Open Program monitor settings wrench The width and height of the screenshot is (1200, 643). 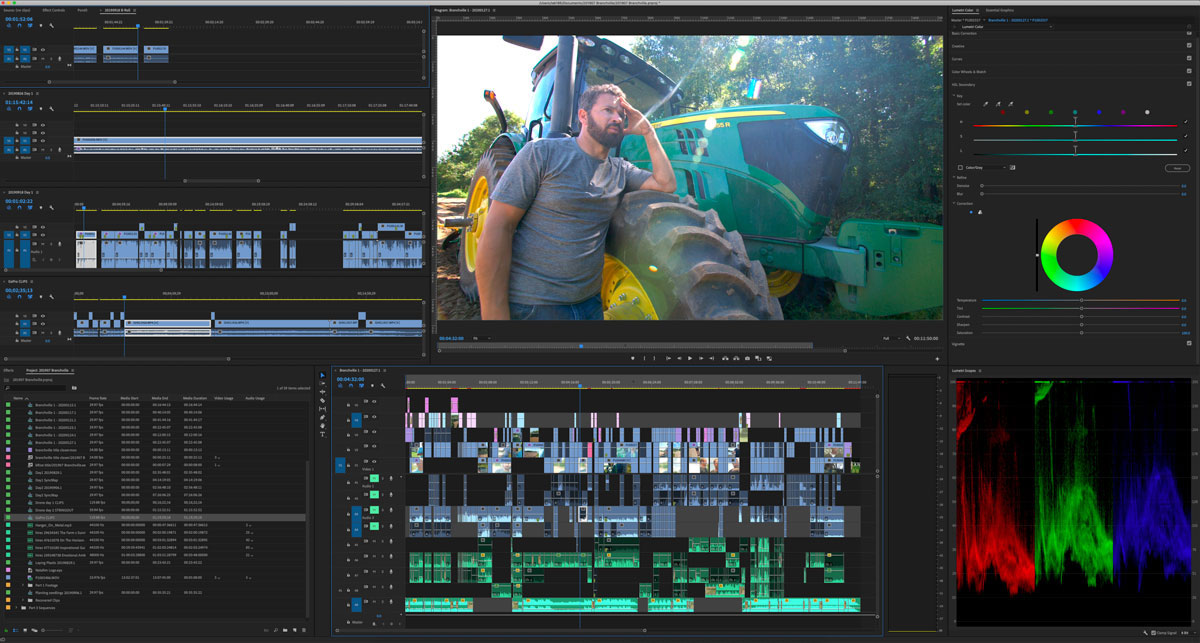tap(908, 338)
